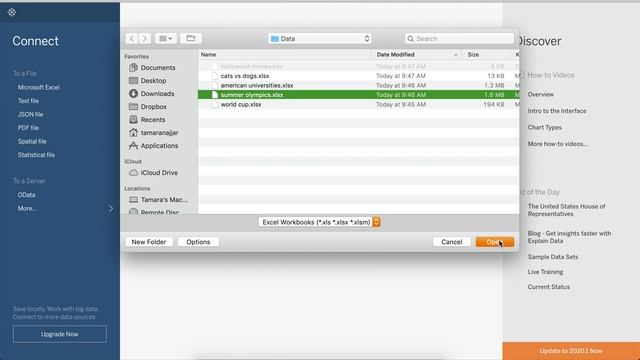Click the Upgrade Now button
Image resolution: width=640 pixels, height=360 pixels.
pyautogui.click(x=60, y=334)
